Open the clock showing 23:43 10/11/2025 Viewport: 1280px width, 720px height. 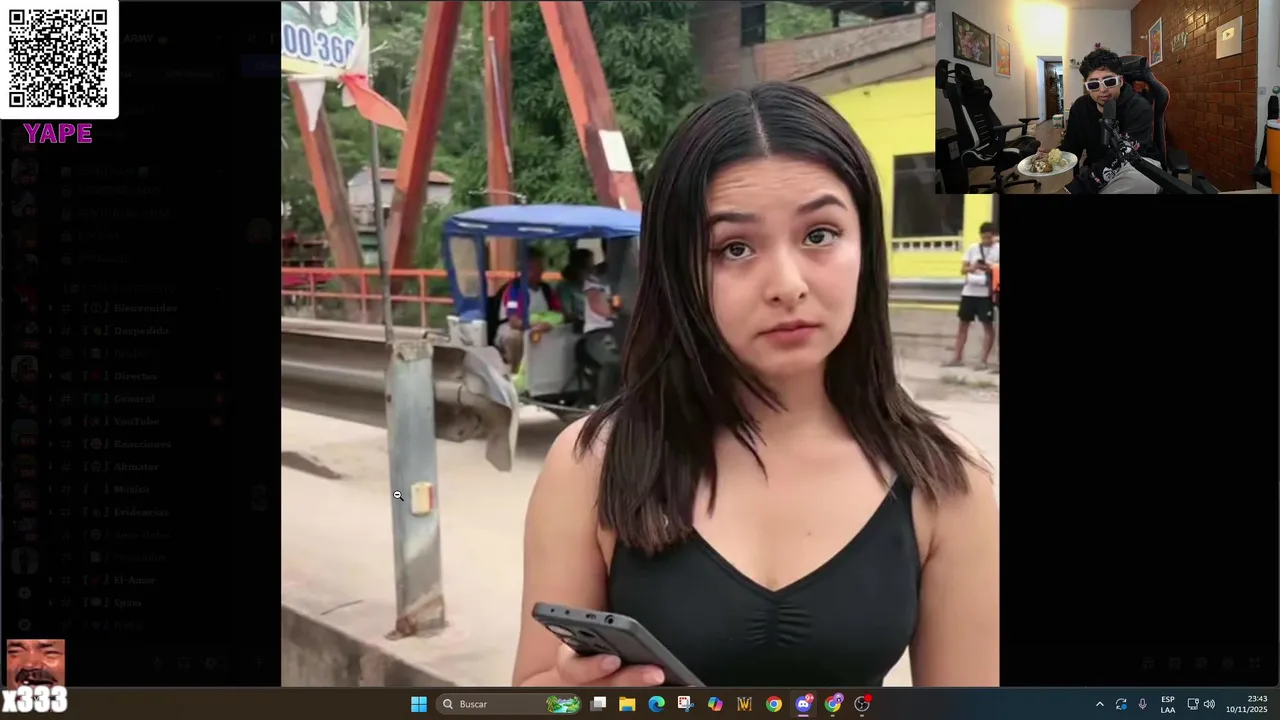pos(1247,704)
